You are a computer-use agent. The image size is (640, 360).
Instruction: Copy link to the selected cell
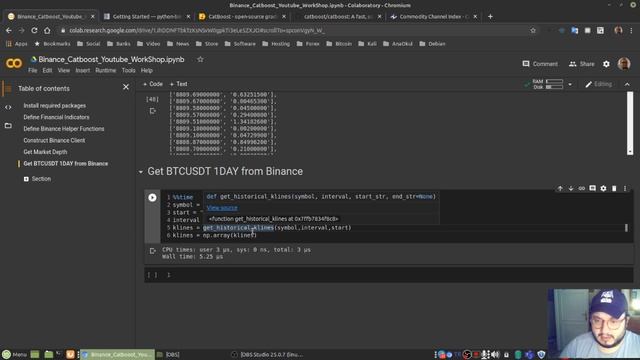tap(582, 189)
